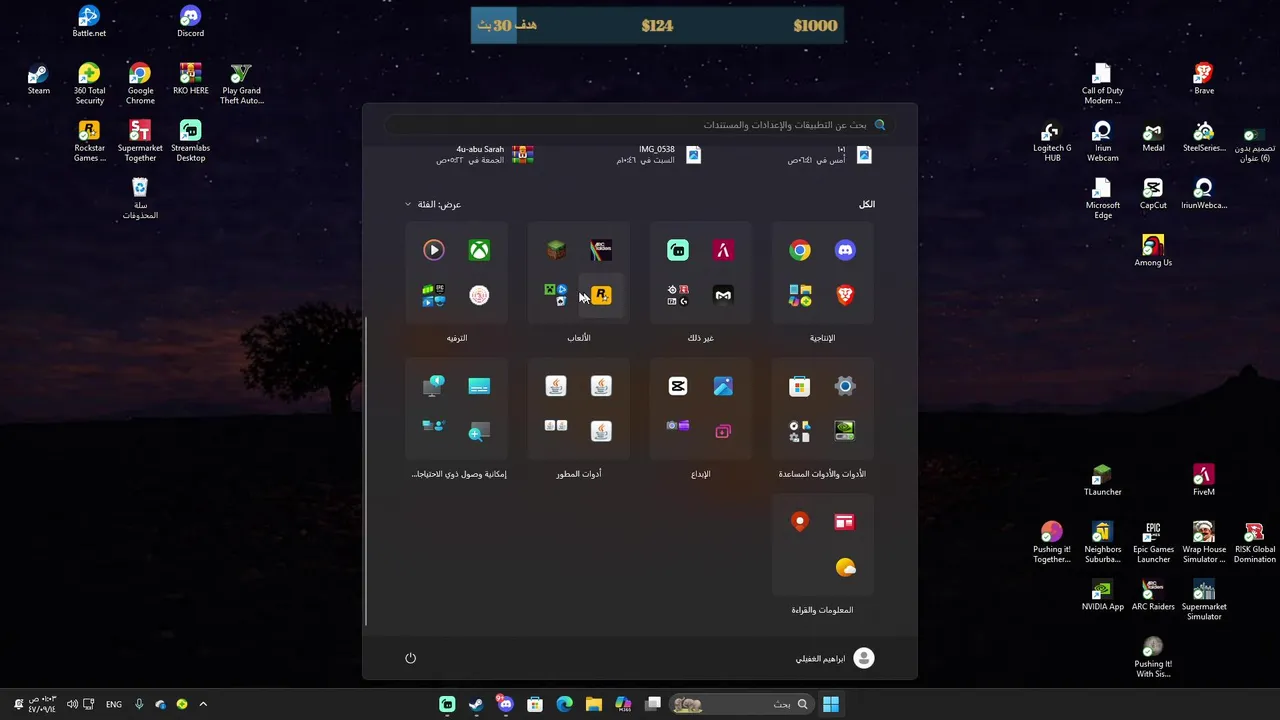Open Maps in المعلومات والقراءة folder

click(800, 522)
